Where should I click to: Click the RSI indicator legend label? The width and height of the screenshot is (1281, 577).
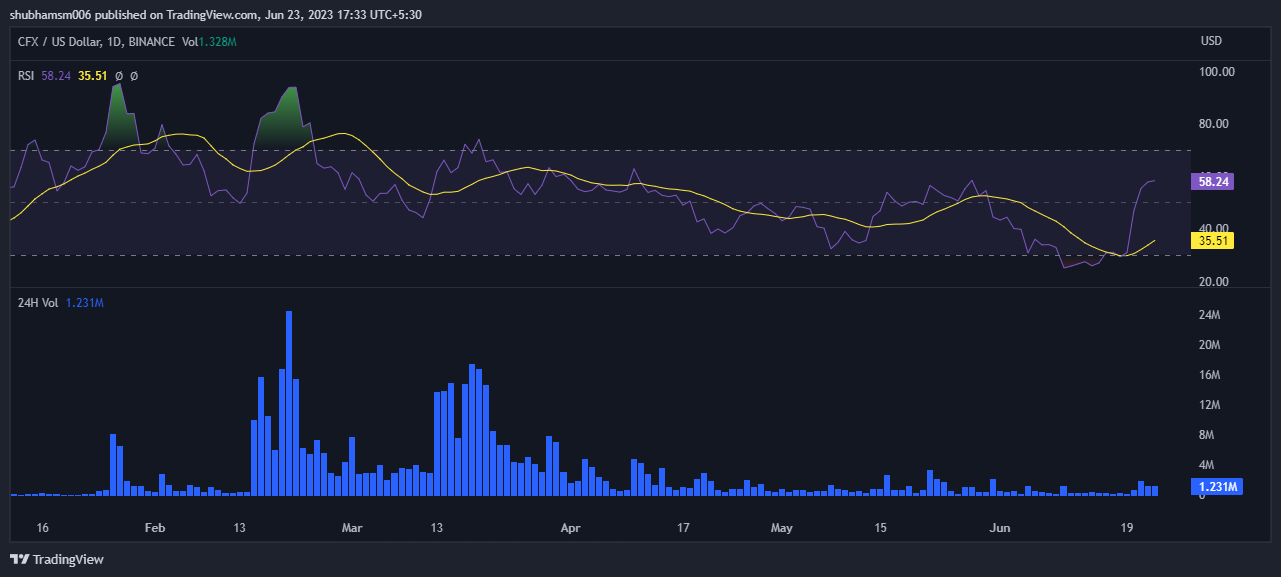(x=26, y=75)
